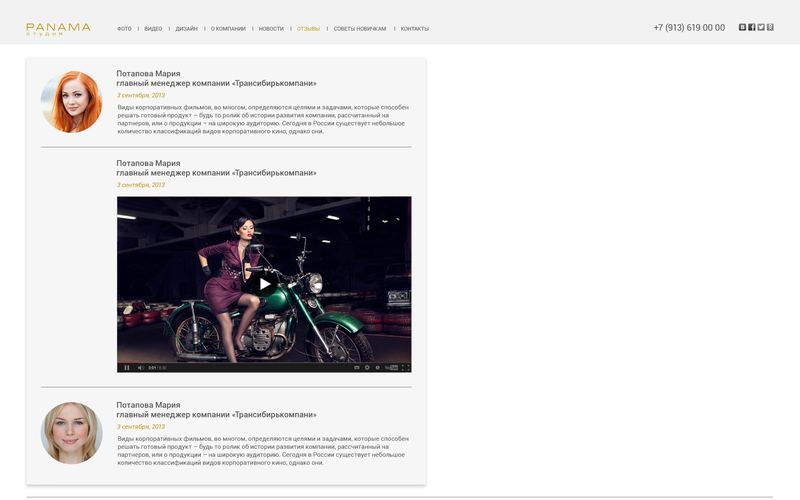Open the ВИДЕО menu item
The height and width of the screenshot is (500, 800).
(x=153, y=29)
